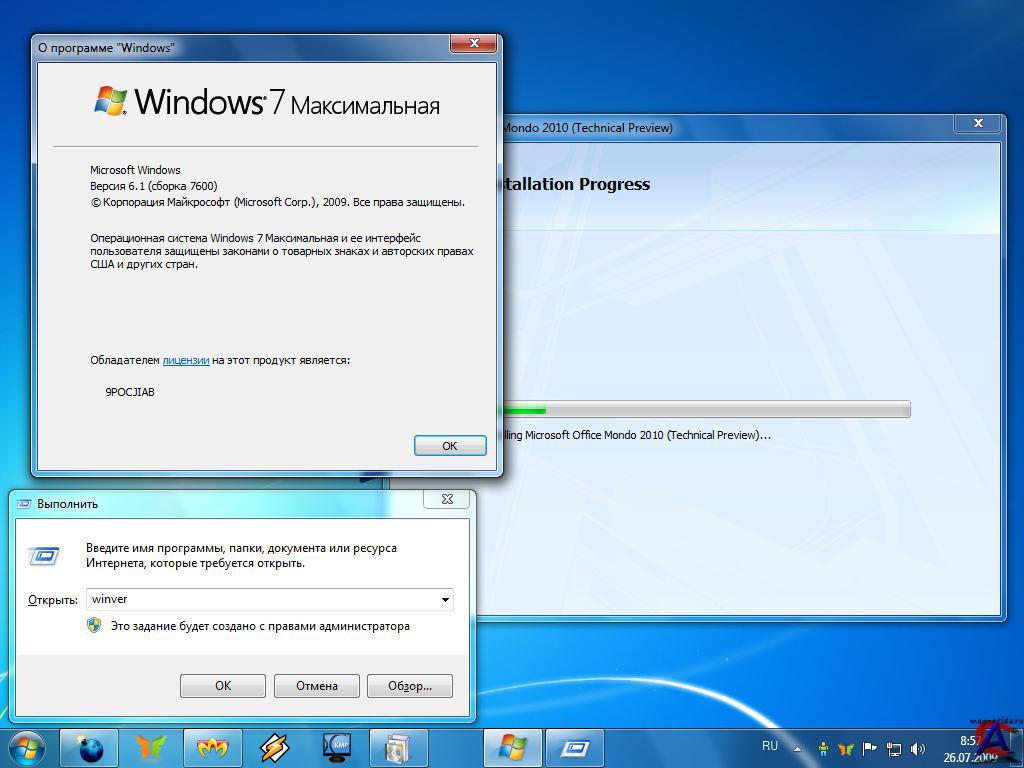Click OK in the About Windows dialog
Image resolution: width=1024 pixels, height=768 pixels.
450,446
